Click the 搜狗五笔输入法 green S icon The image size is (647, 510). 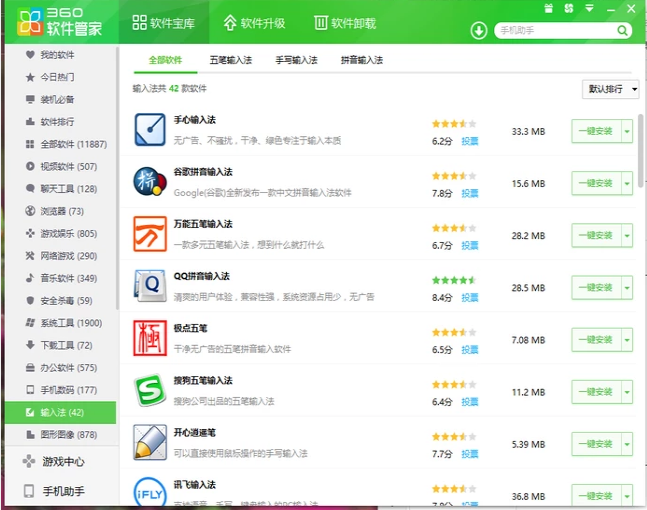click(149, 390)
